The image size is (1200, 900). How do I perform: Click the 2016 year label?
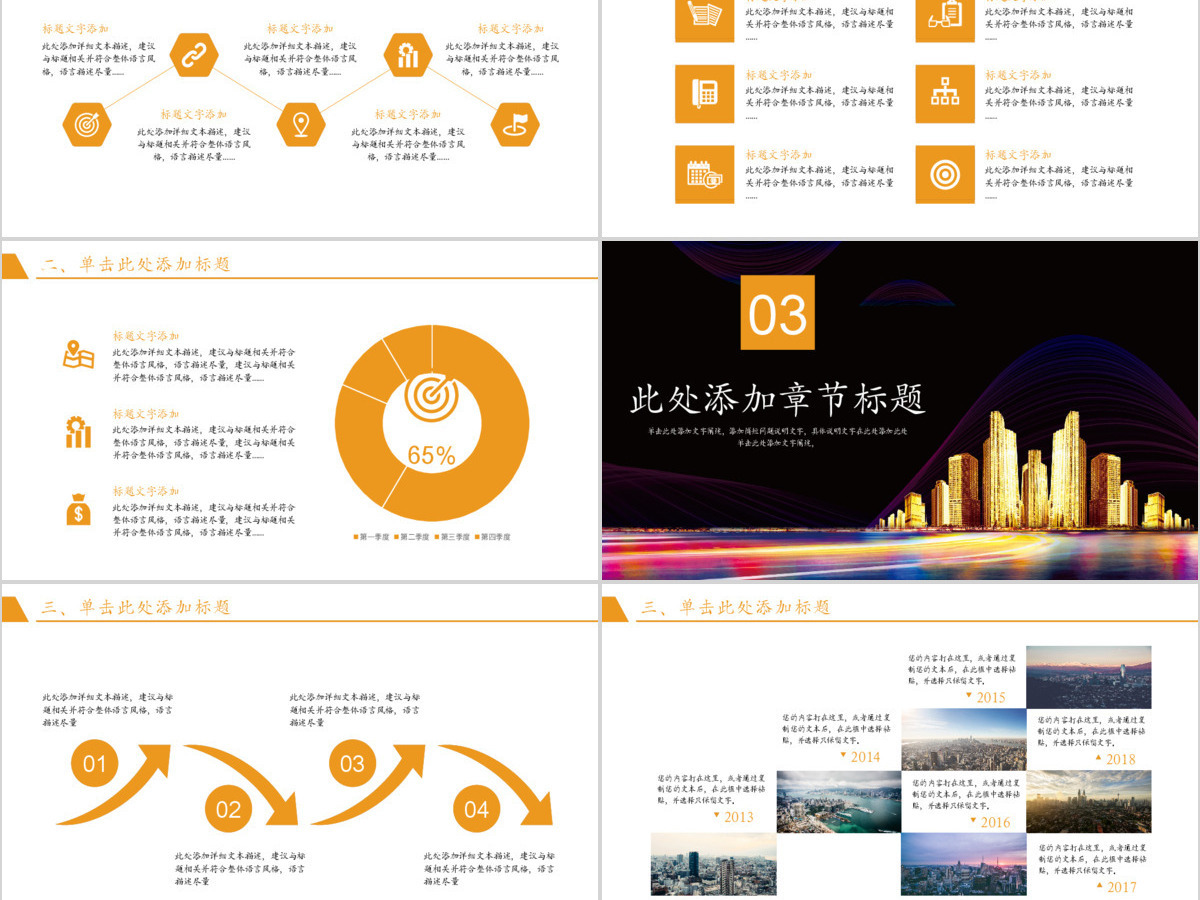click(x=996, y=822)
